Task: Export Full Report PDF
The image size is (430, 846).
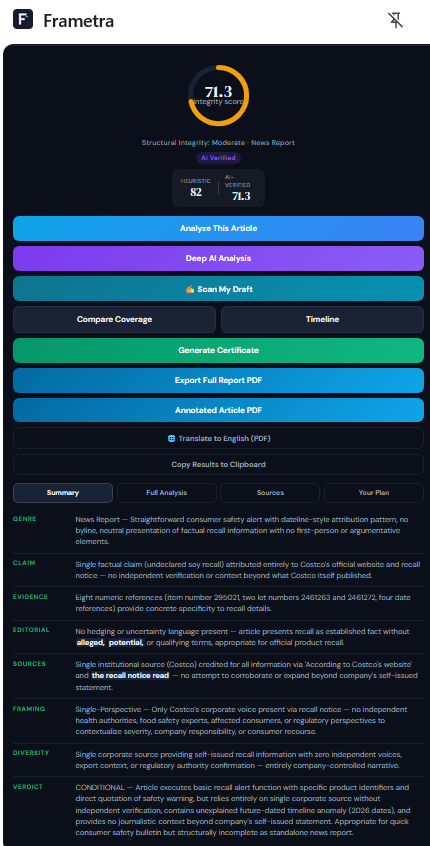Action: pyautogui.click(x=219, y=380)
